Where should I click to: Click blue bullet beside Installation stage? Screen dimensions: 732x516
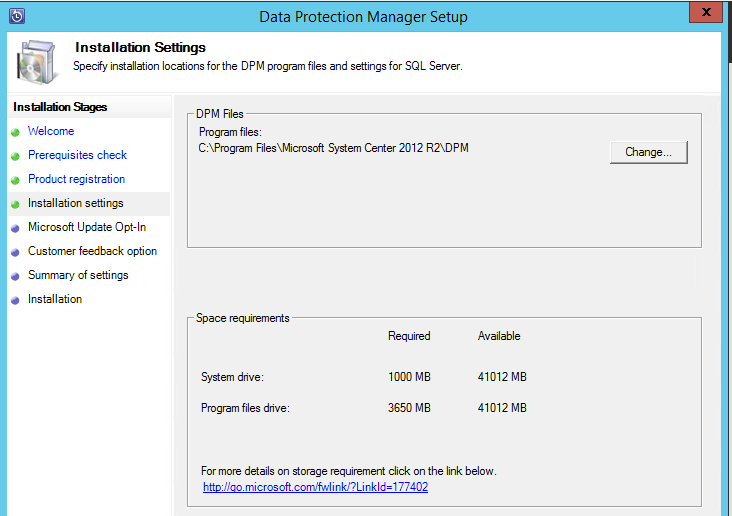tap(15, 300)
